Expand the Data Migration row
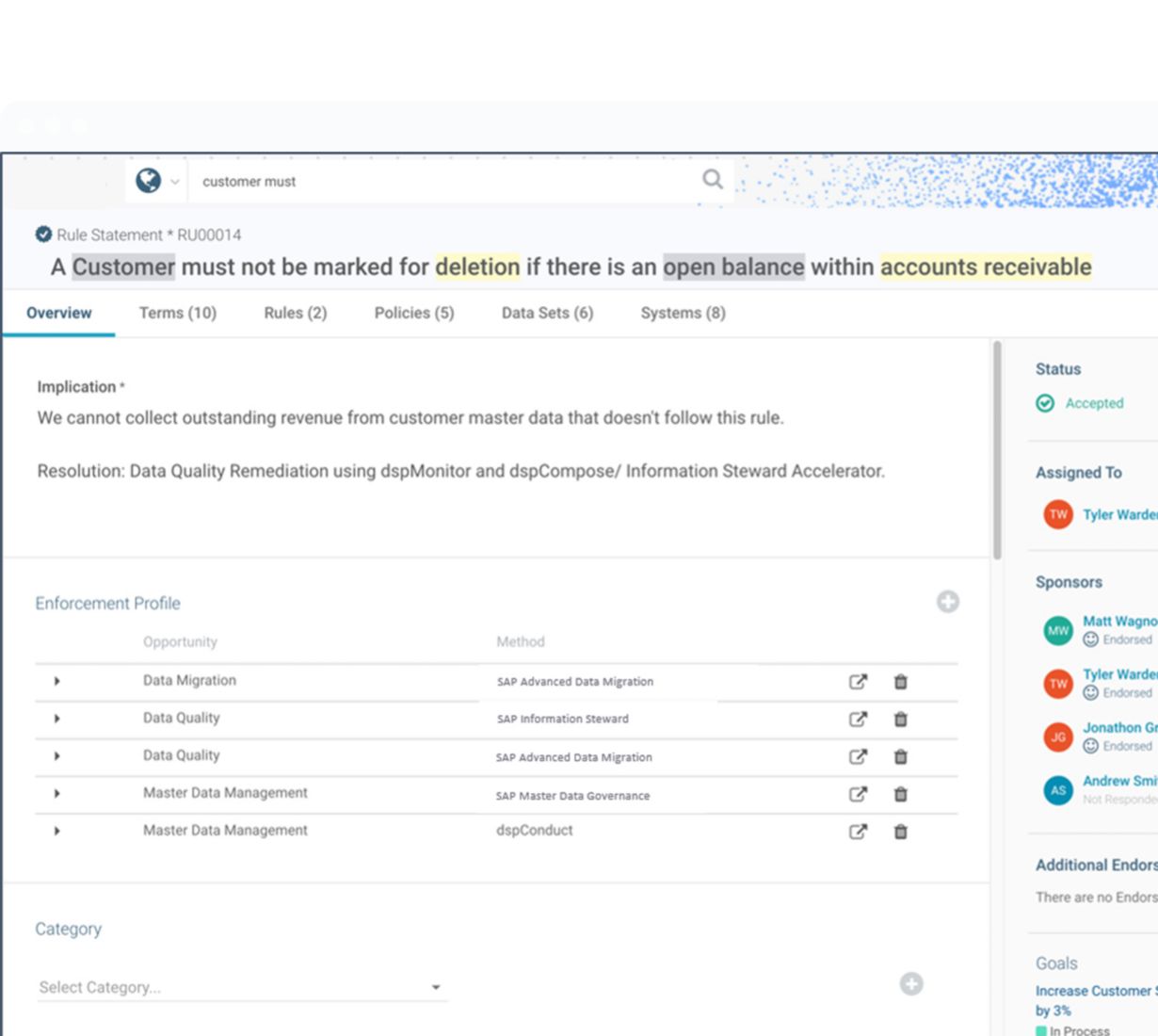1158x1036 pixels. pos(56,681)
